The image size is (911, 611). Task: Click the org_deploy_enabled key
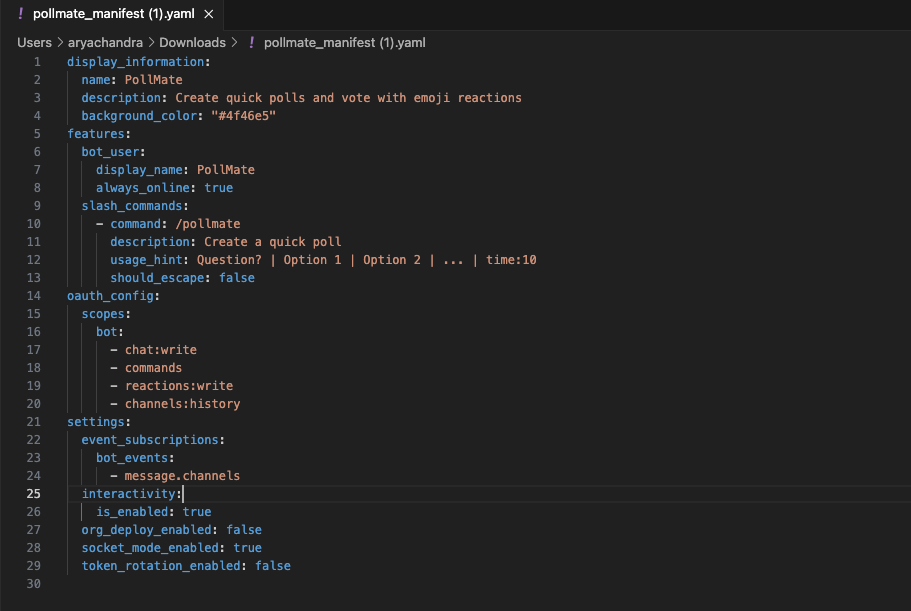146,530
